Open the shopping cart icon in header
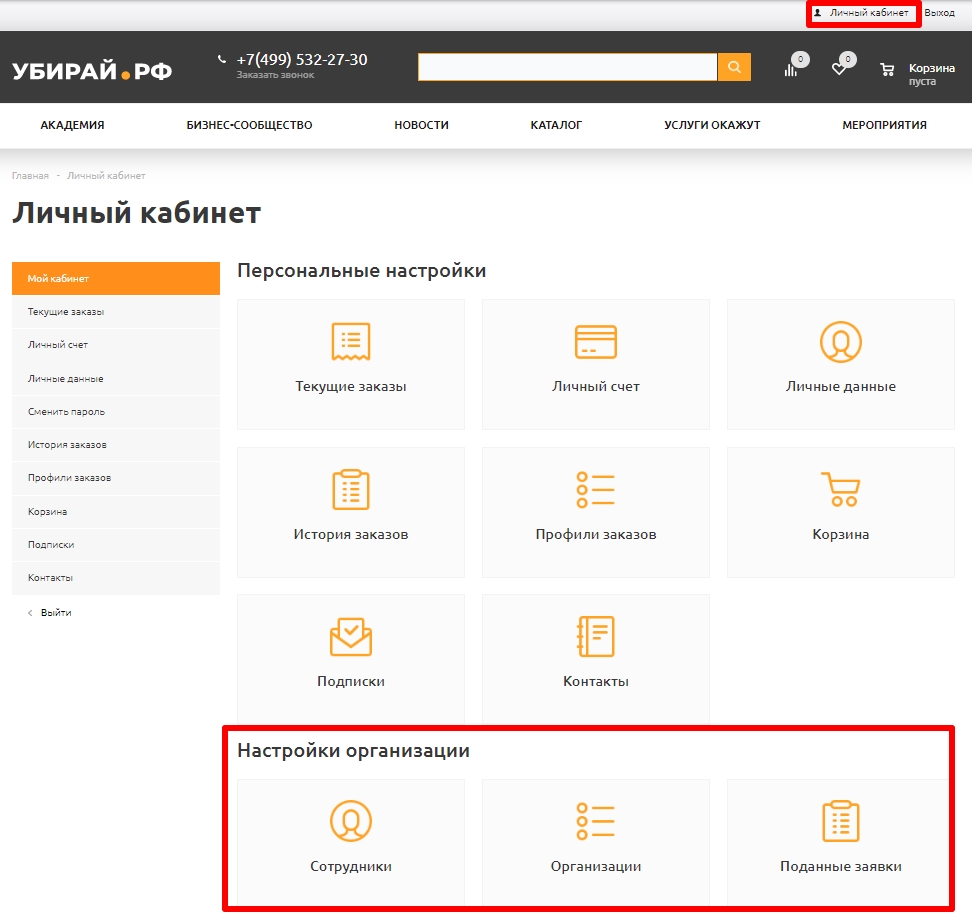The width and height of the screenshot is (972, 922). pyautogui.click(x=887, y=69)
